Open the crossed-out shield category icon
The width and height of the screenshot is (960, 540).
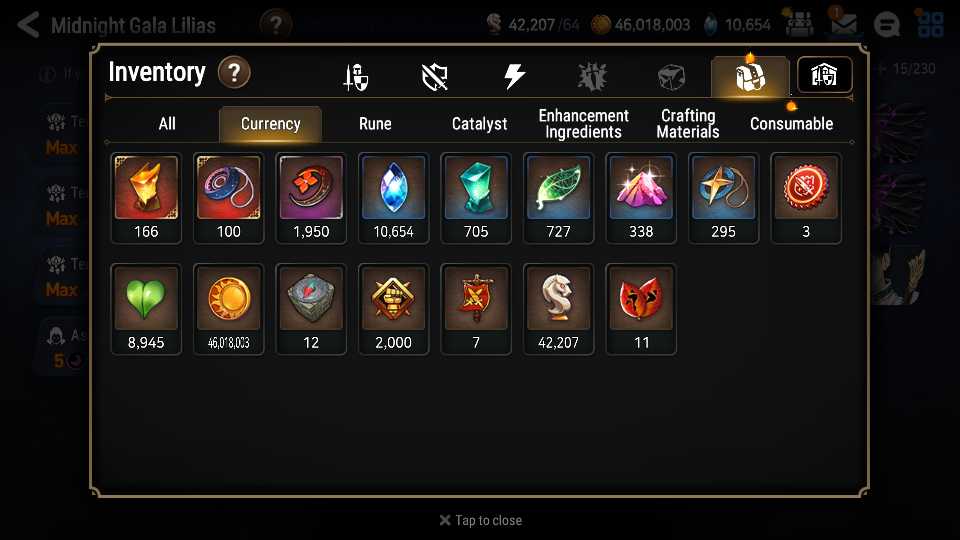coord(435,77)
